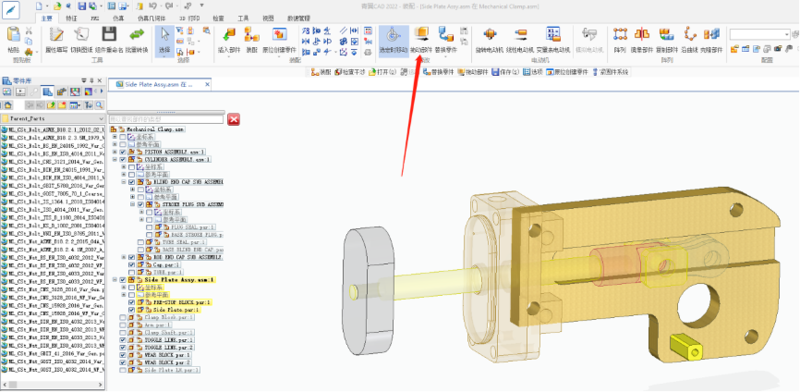Select the arrow Select tool
This screenshot has width=800, height=392.
pos(165,40)
